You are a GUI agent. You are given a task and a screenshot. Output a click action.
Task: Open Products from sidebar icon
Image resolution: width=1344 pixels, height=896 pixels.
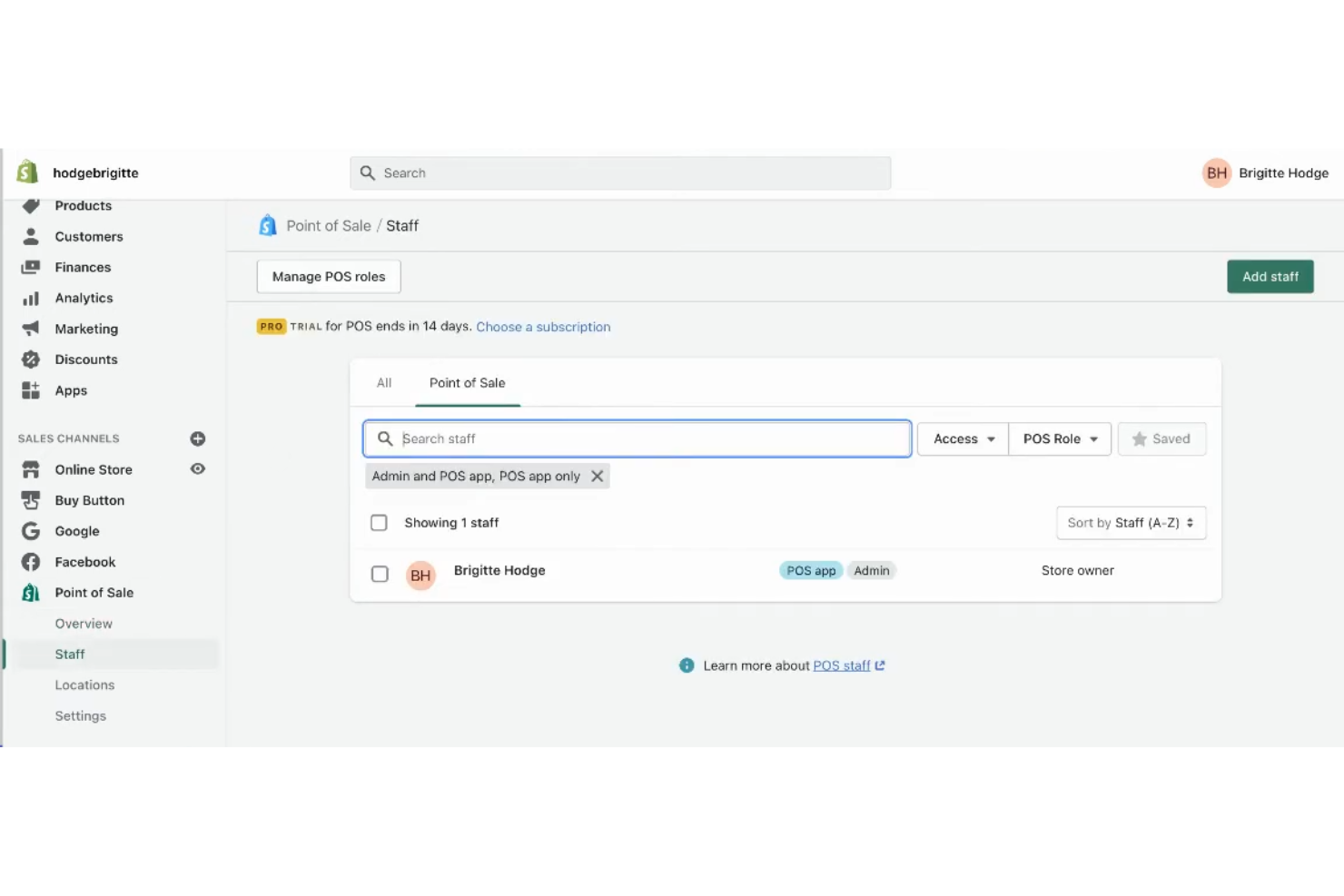pos(31,206)
